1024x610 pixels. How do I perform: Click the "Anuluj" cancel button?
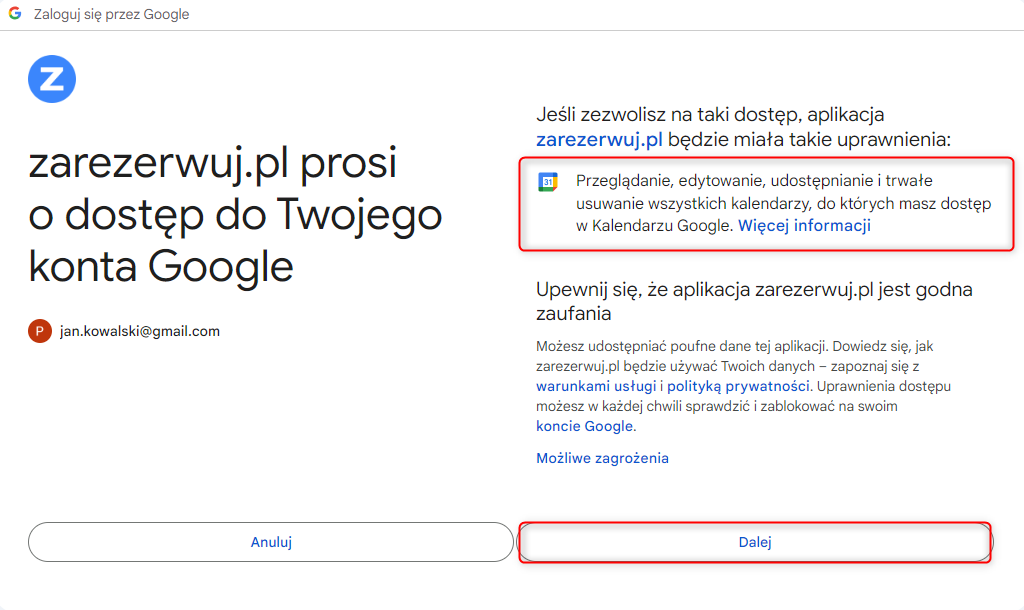(x=271, y=542)
